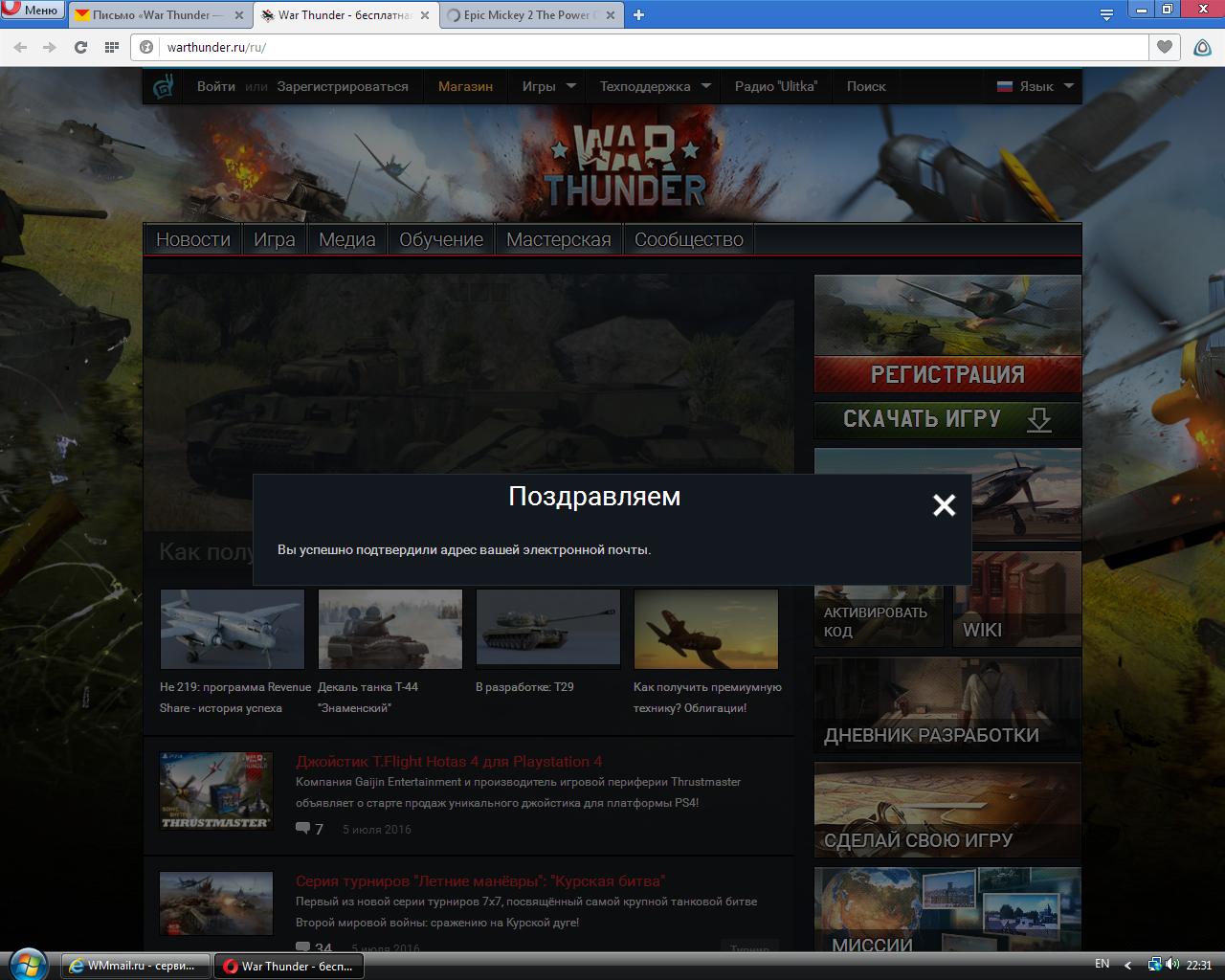Click the Декаль танка Т-44 link
The height and width of the screenshot is (980, 1225).
pyautogui.click(x=368, y=697)
